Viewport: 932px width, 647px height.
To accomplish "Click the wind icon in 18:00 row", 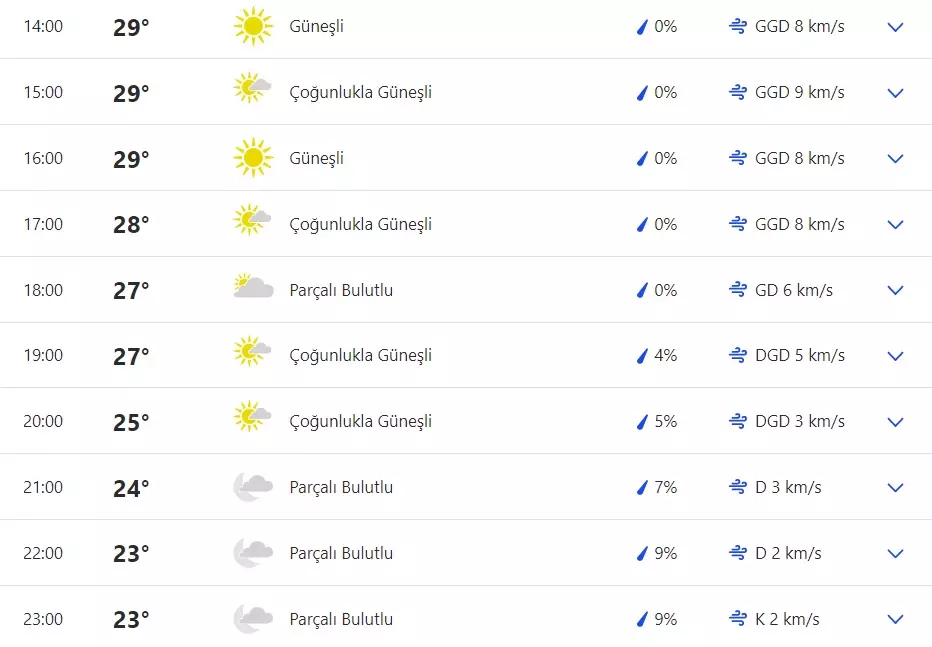I will (x=738, y=290).
